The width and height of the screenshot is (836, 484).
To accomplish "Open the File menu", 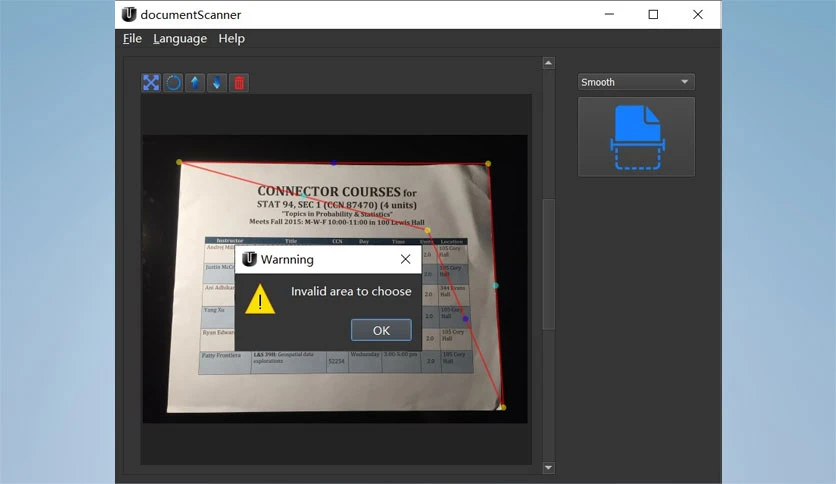I will 132,38.
